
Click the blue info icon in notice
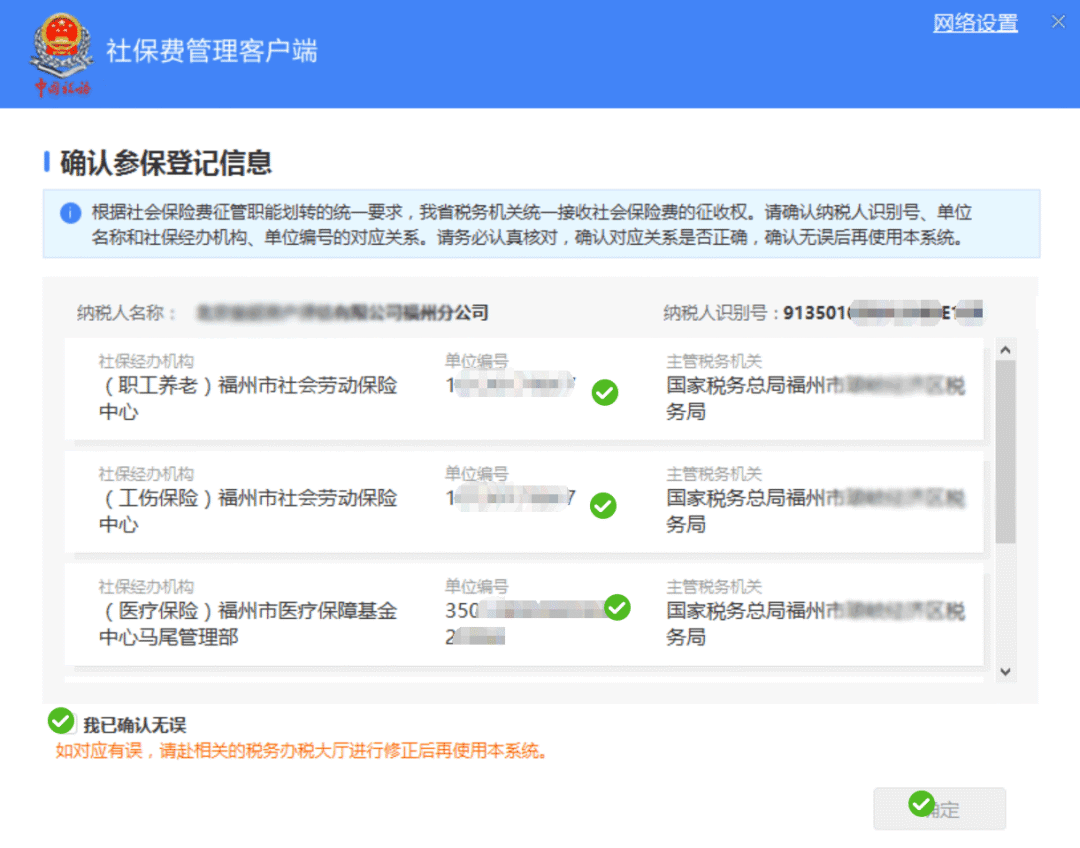click(x=70, y=213)
